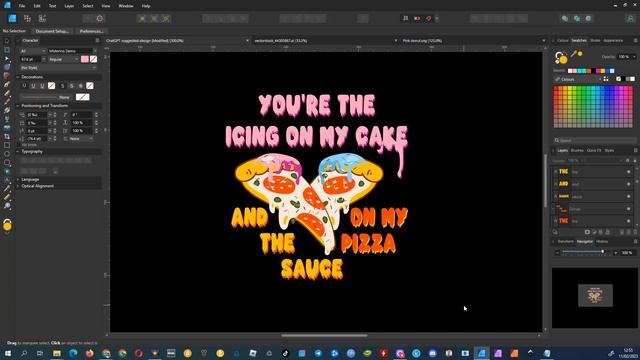
Task: Toggle visibility of the top 'the' layer
Action: click(629, 172)
